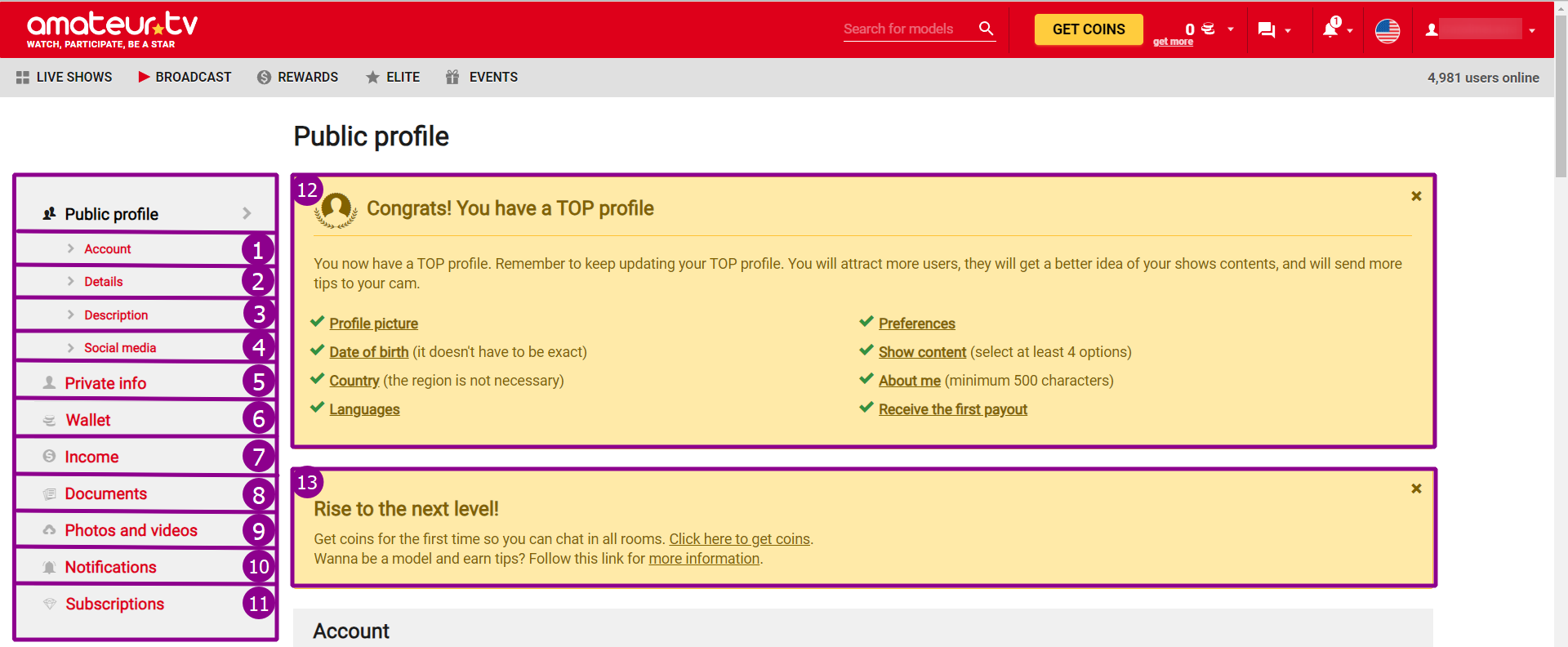Expand the coins balance dropdown arrow
Viewport: 1568px width, 647px height.
pos(1231,29)
